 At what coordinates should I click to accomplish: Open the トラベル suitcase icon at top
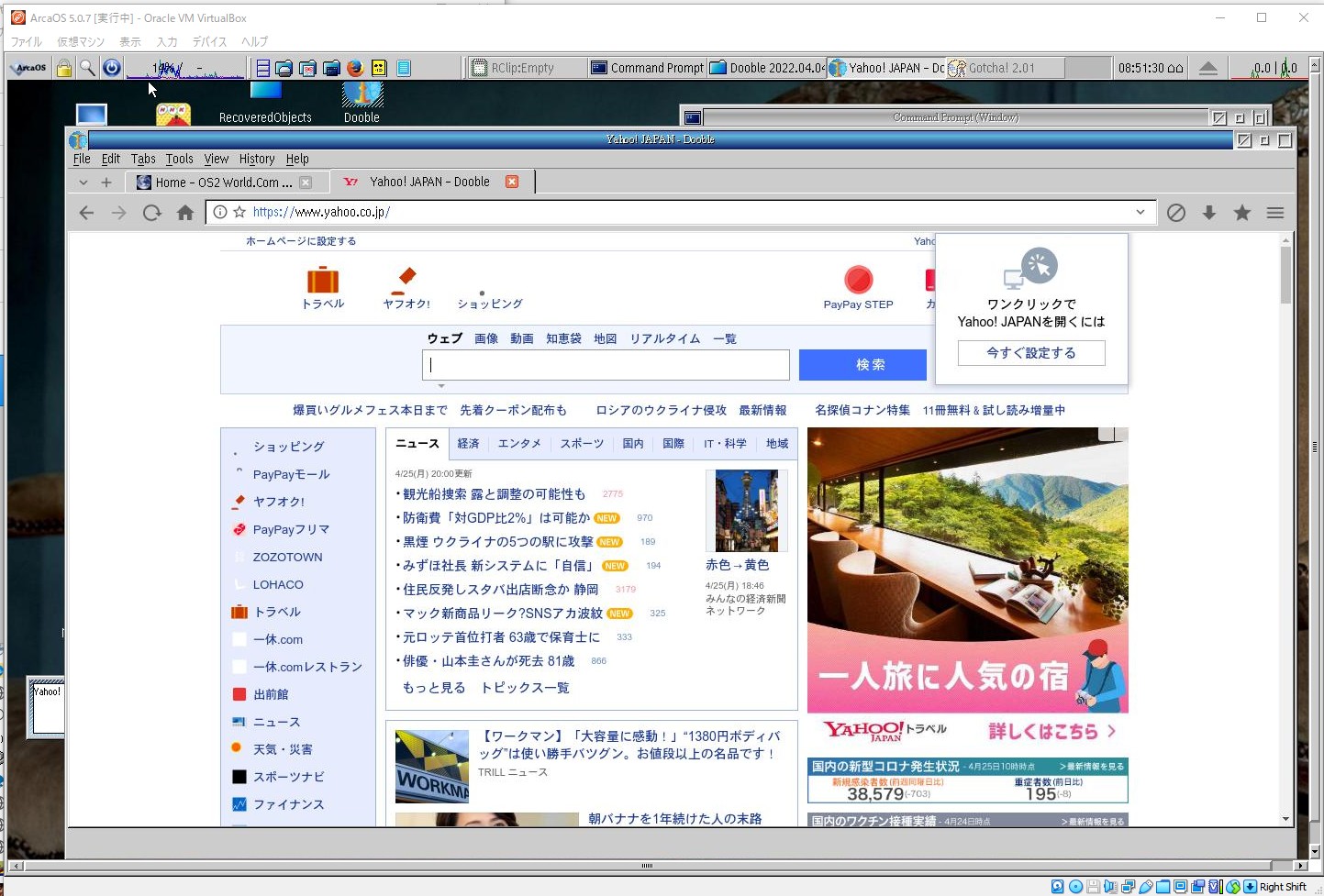[323, 279]
